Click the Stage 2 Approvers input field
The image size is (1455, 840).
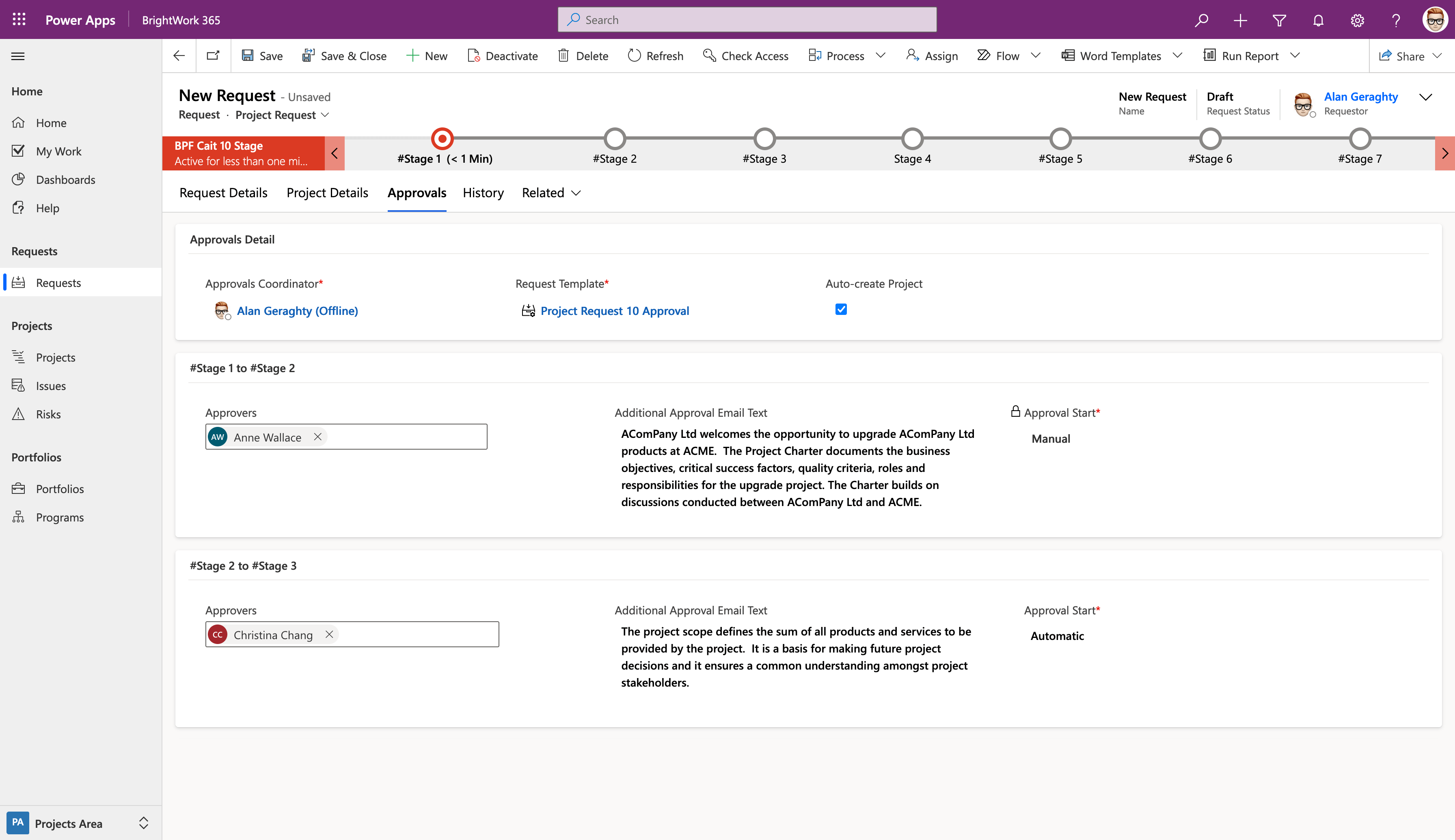coord(352,634)
